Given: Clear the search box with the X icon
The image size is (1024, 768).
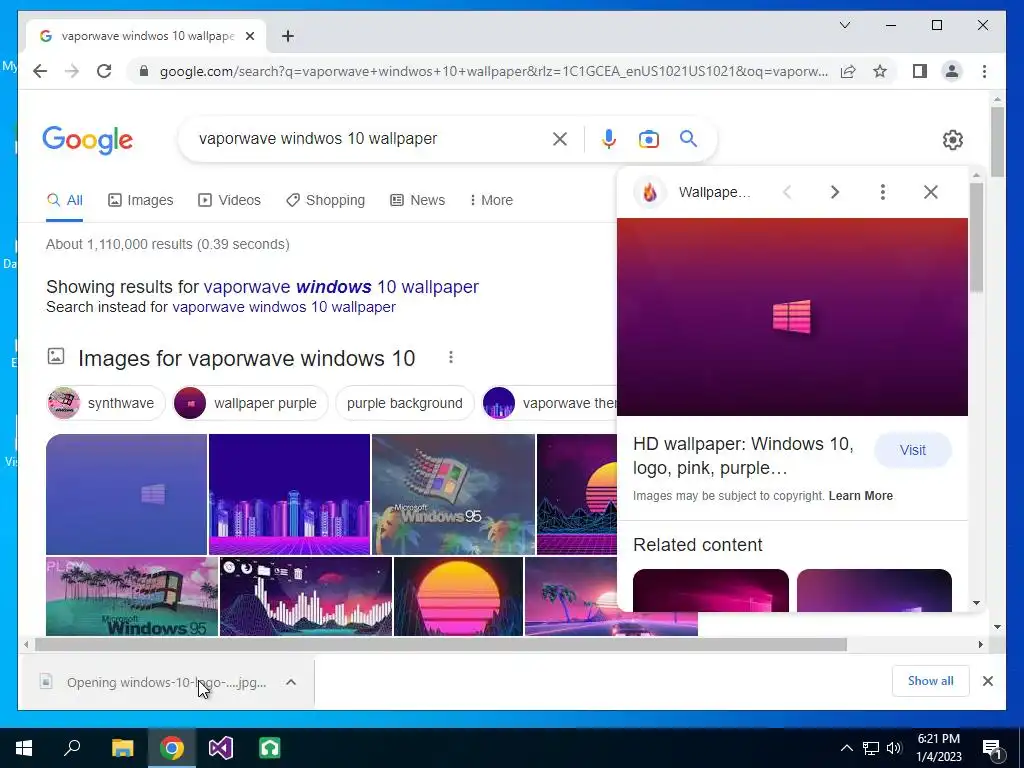Looking at the screenshot, I should [560, 138].
